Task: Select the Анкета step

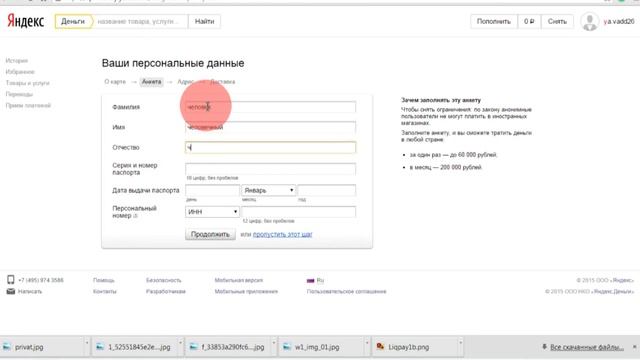Action: click(151, 82)
